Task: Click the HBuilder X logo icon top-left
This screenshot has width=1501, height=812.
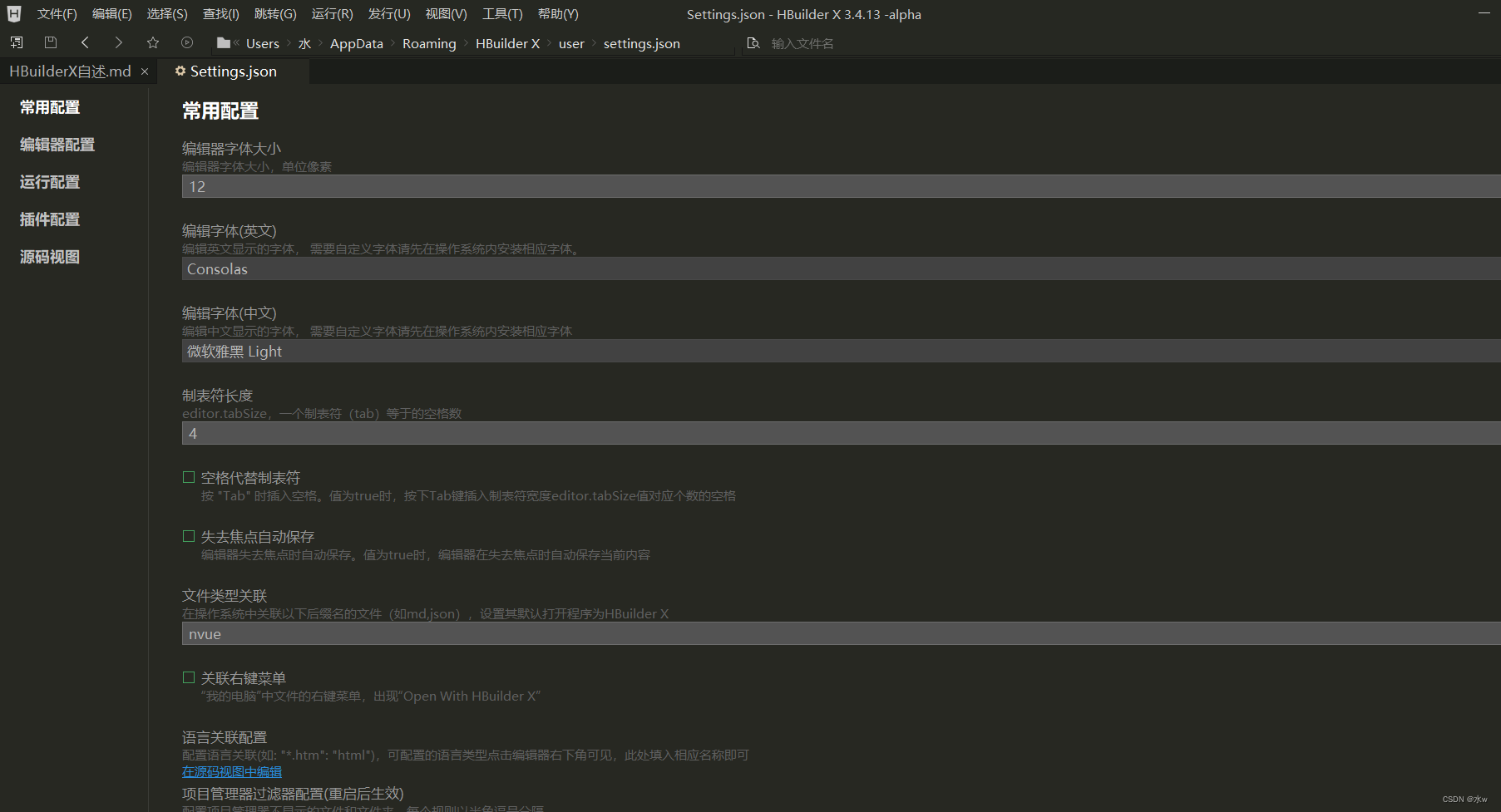Action: point(13,13)
